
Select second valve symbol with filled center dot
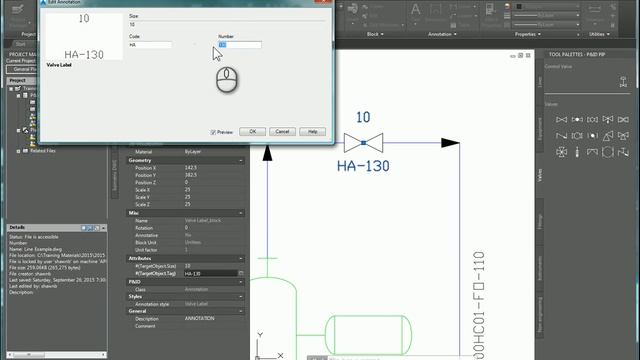[x=577, y=120]
